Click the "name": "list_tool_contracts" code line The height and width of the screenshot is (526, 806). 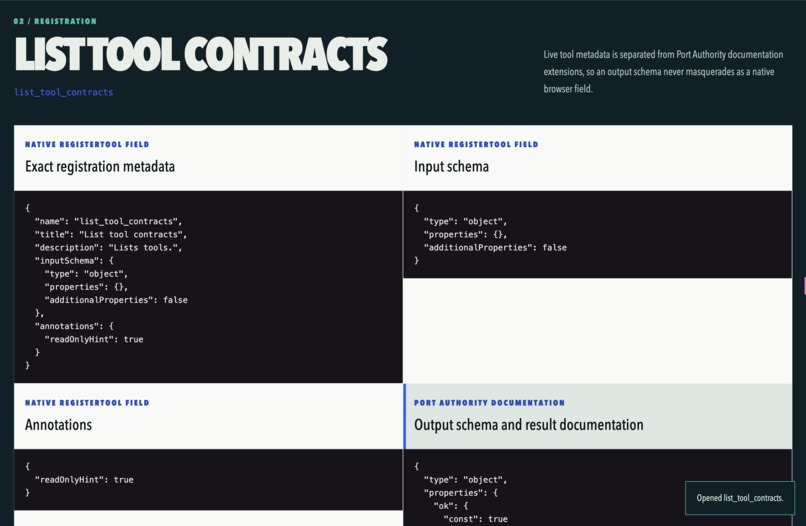pos(108,221)
